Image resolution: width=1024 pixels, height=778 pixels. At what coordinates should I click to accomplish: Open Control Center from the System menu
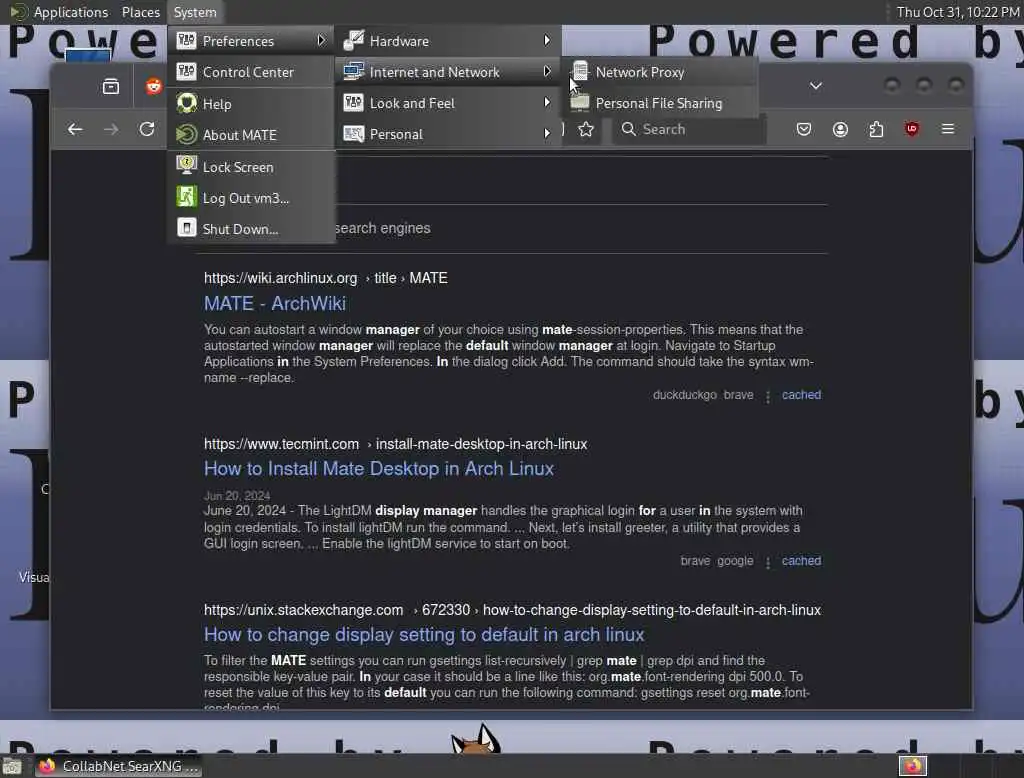(x=251, y=72)
